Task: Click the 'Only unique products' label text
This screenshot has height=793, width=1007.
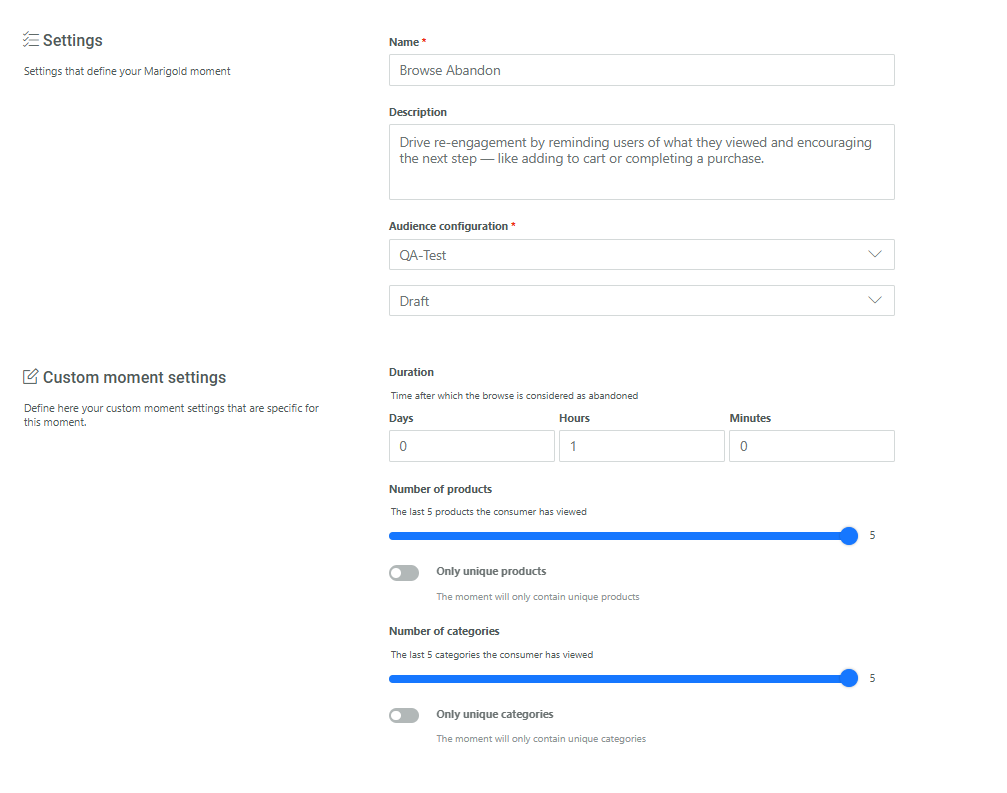Action: [x=491, y=572]
